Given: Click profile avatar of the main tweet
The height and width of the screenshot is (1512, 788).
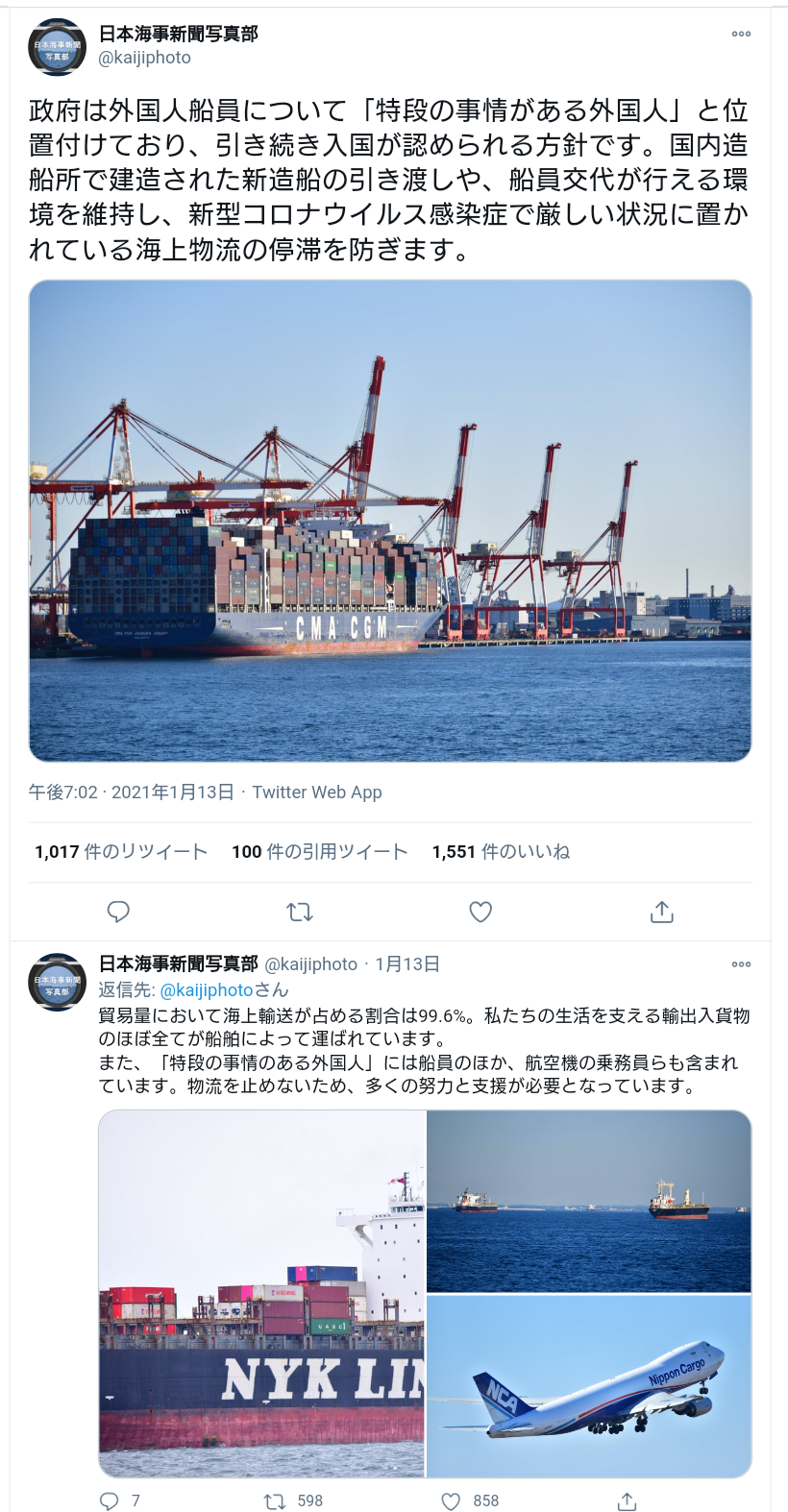Looking at the screenshot, I should pos(58,46).
